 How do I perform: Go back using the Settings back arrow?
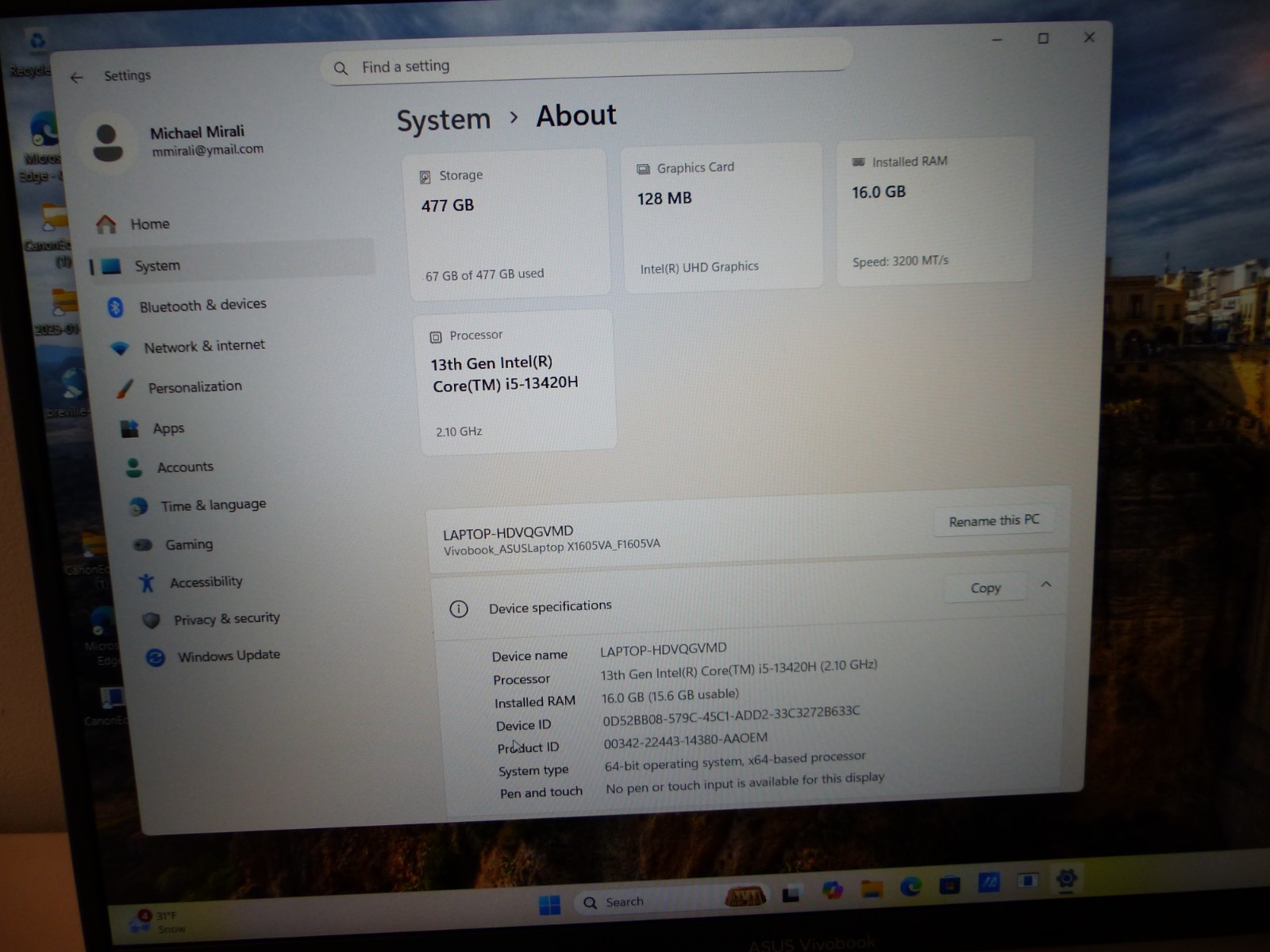click(76, 77)
